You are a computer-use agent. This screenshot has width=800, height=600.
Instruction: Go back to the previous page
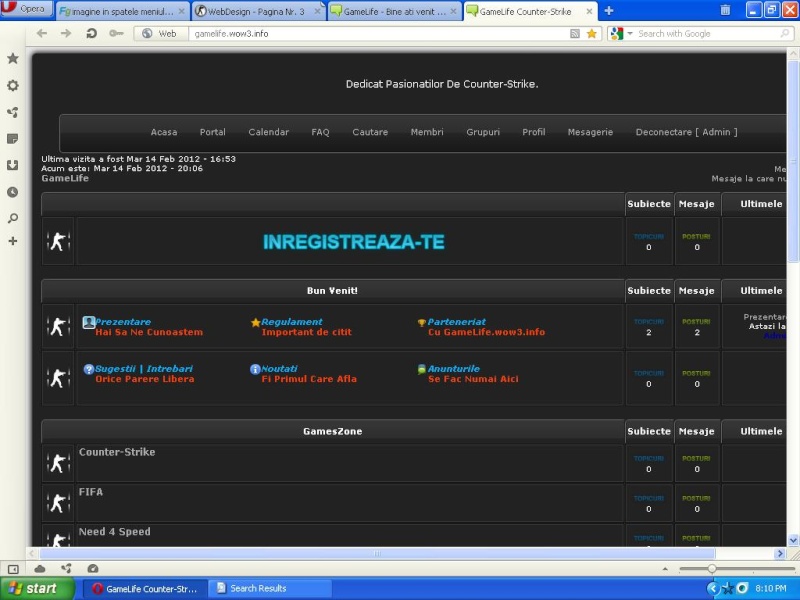point(42,33)
